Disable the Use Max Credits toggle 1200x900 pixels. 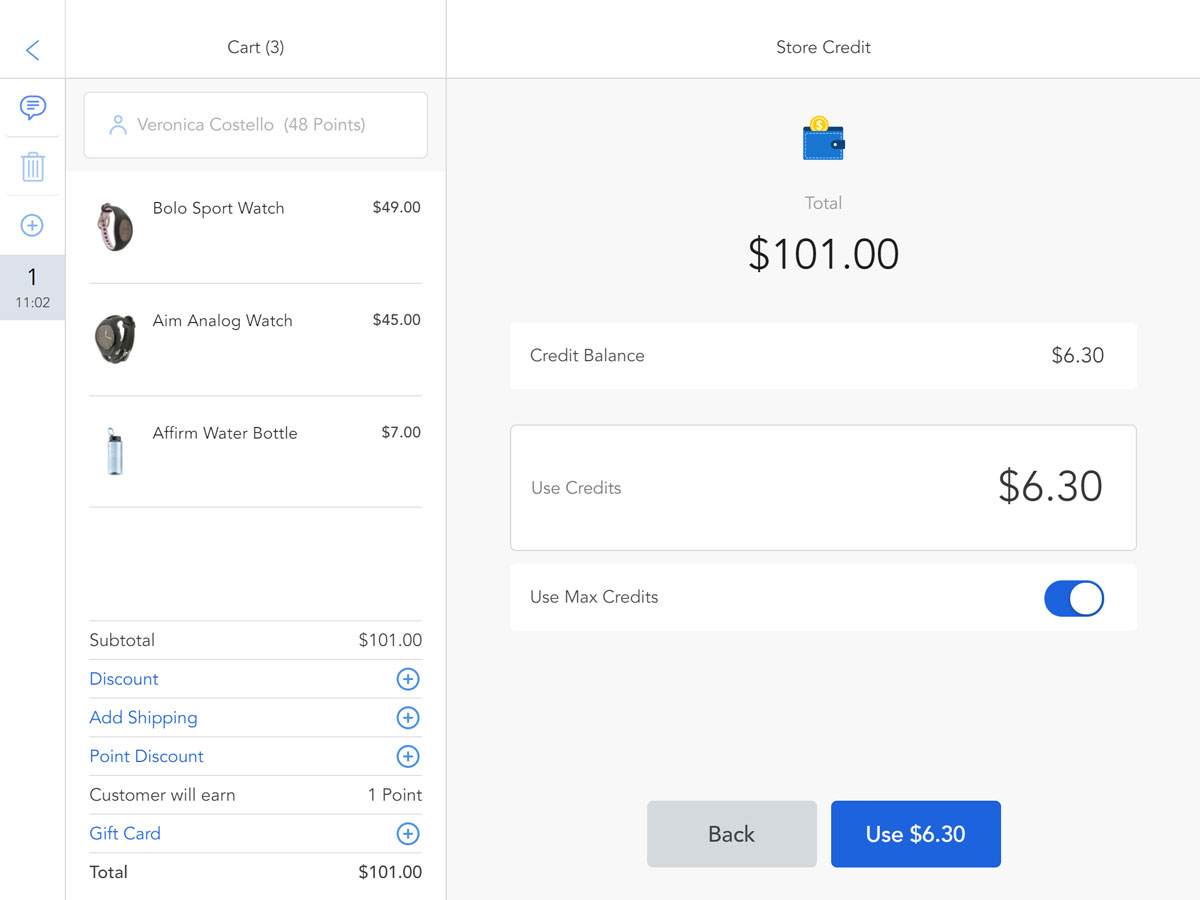1074,598
